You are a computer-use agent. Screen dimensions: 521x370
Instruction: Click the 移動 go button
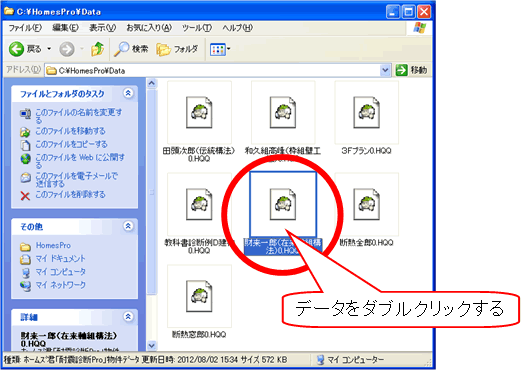click(411, 70)
